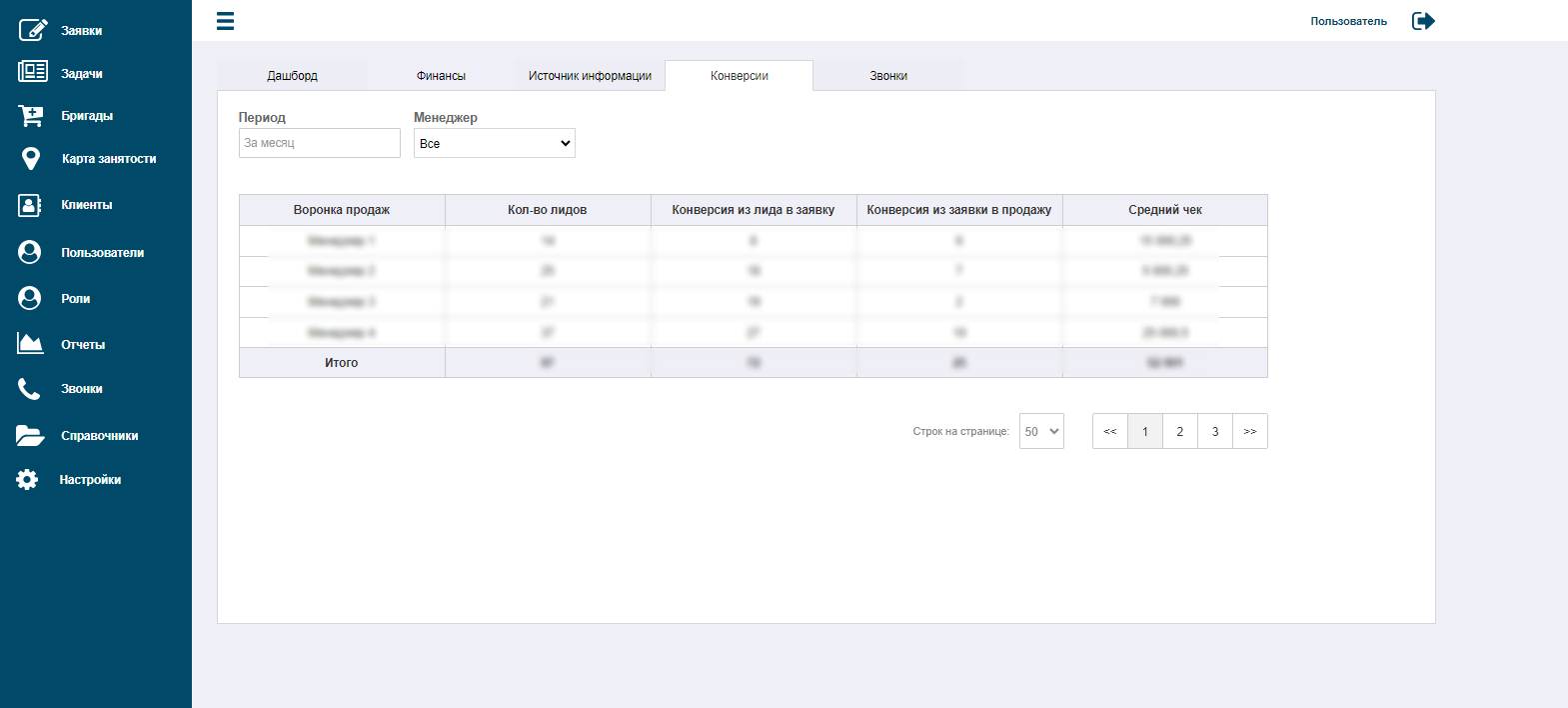Go to Бригады in the sidebar
1568x708 pixels.
tap(87, 116)
